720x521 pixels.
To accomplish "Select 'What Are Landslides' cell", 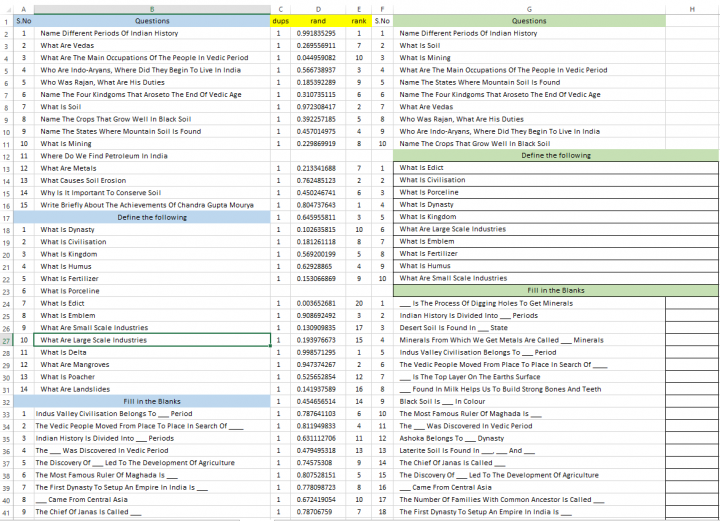I will pyautogui.click(x=154, y=389).
